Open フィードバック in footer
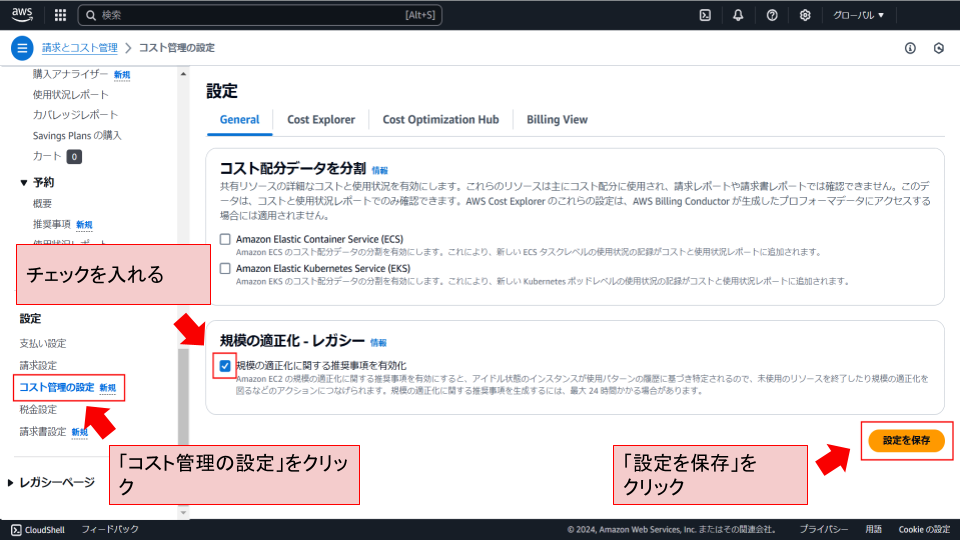This screenshot has width=960, height=540. coord(110,529)
